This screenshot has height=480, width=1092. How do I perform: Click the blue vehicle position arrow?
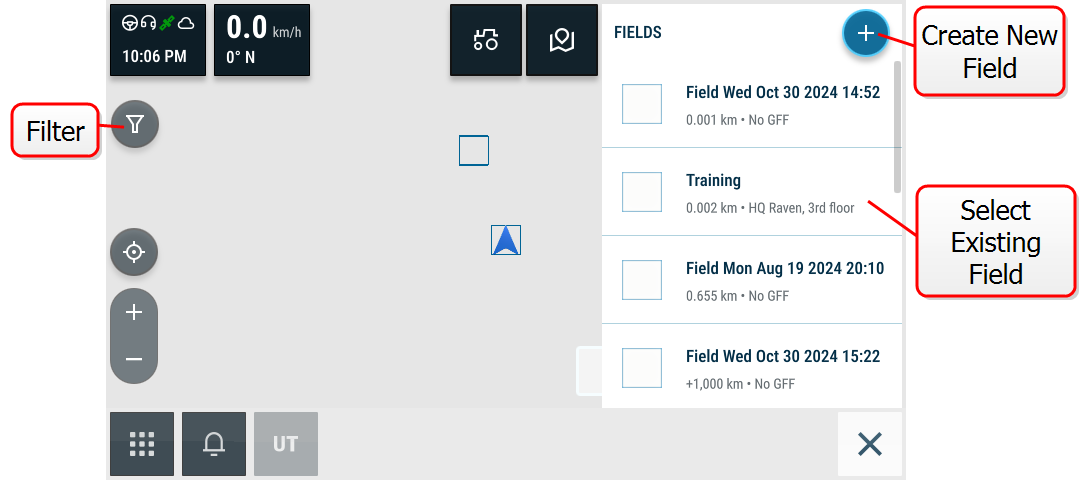(x=506, y=240)
